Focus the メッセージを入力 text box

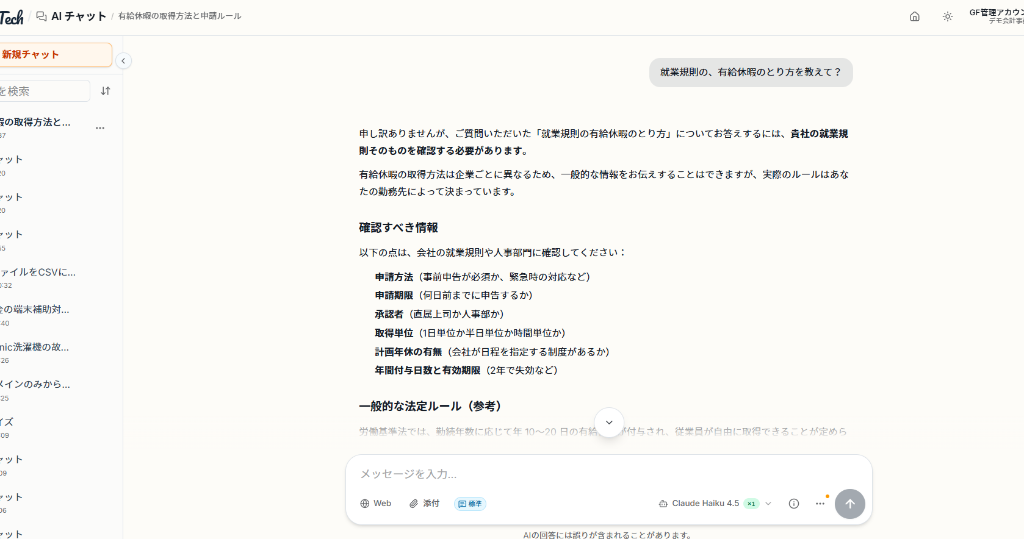pos(608,474)
